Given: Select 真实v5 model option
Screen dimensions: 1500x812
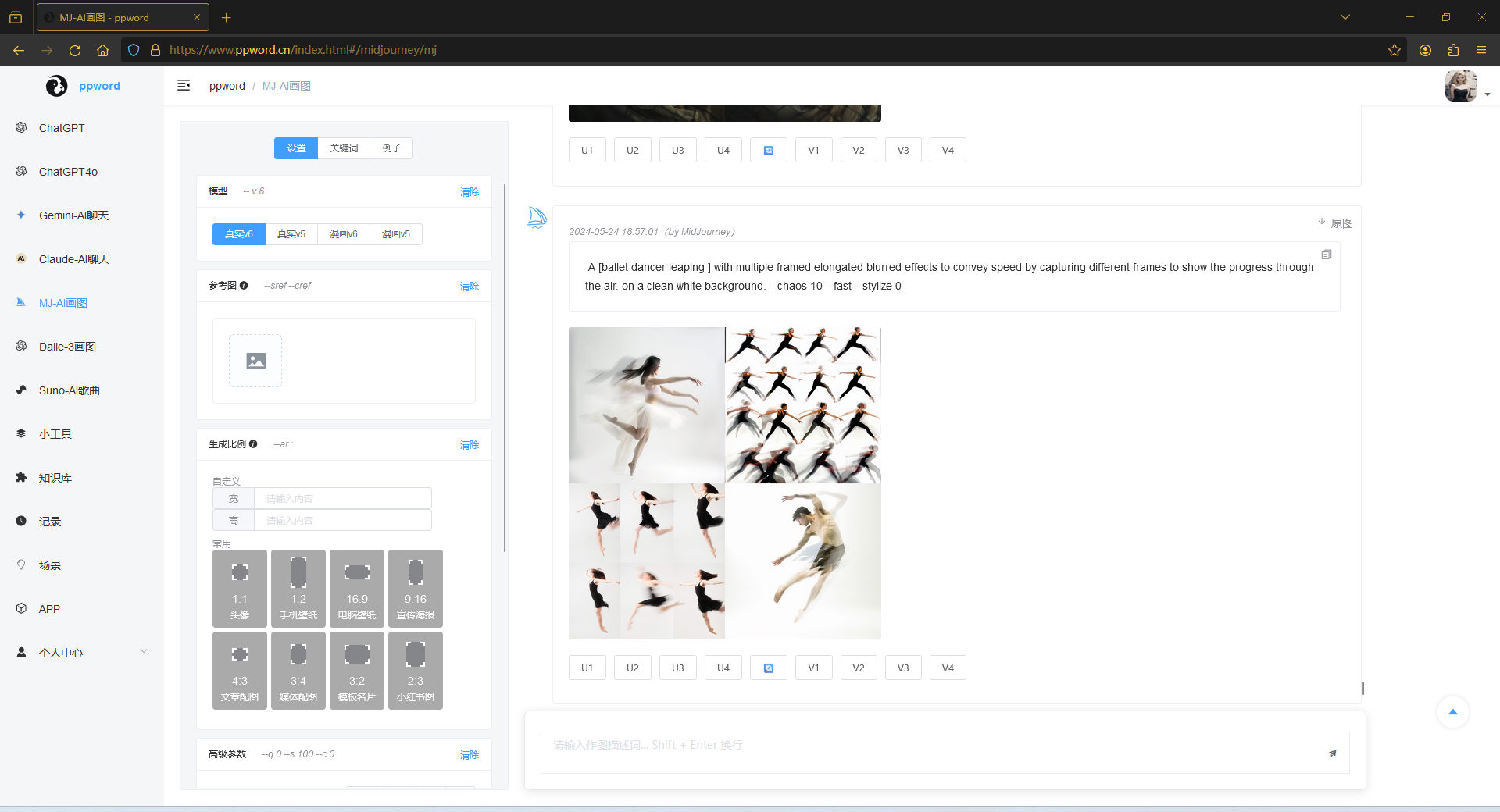Looking at the screenshot, I should coord(291,234).
